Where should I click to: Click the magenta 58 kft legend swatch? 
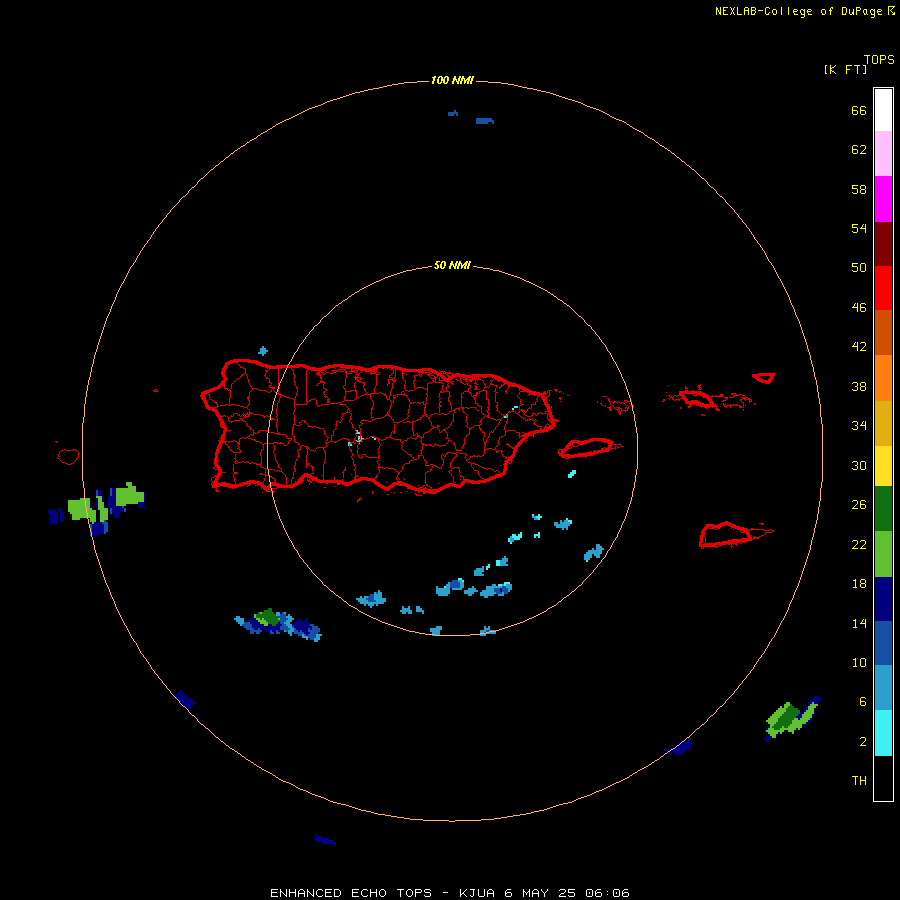(x=883, y=199)
